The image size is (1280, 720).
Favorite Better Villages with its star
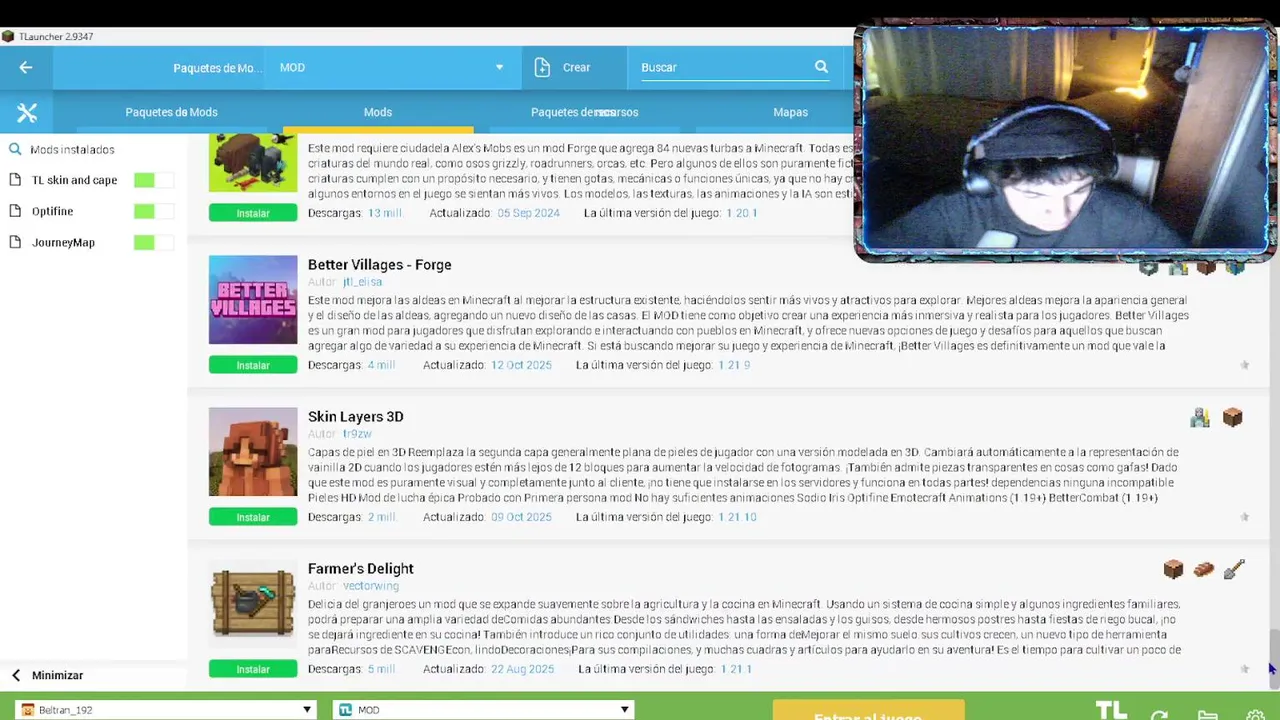1245,365
